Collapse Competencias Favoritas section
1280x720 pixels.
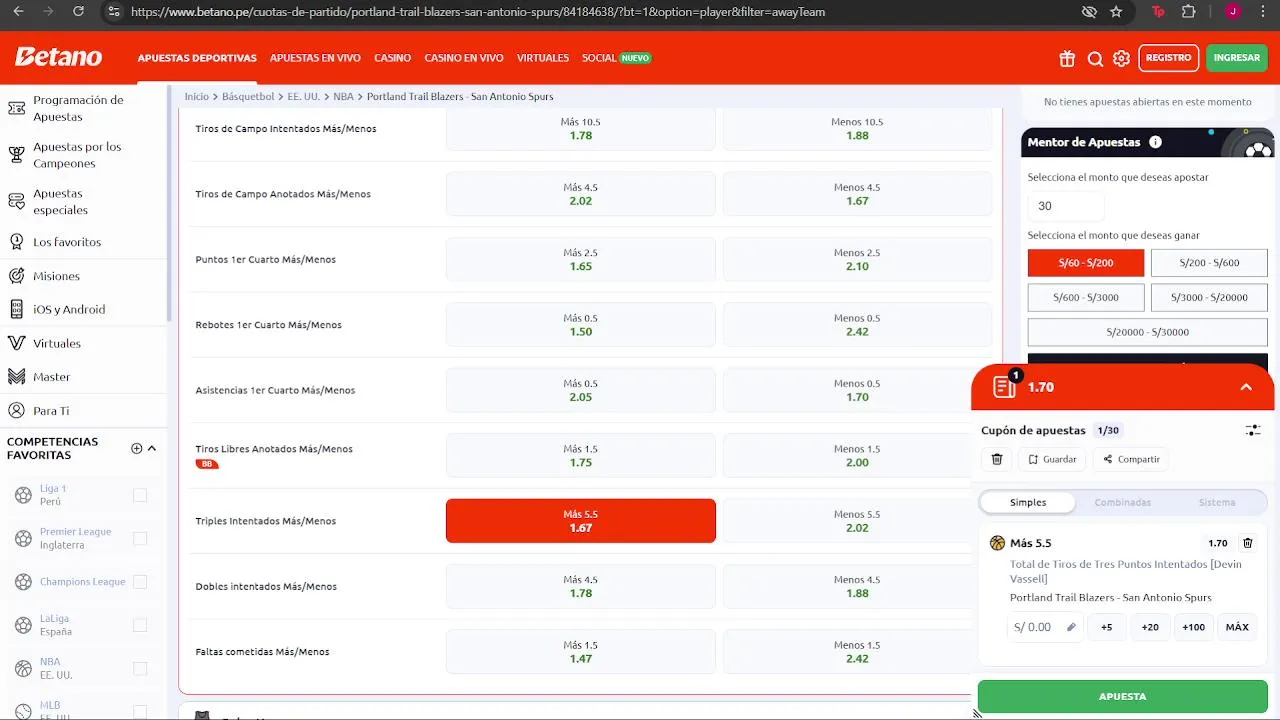click(152, 448)
